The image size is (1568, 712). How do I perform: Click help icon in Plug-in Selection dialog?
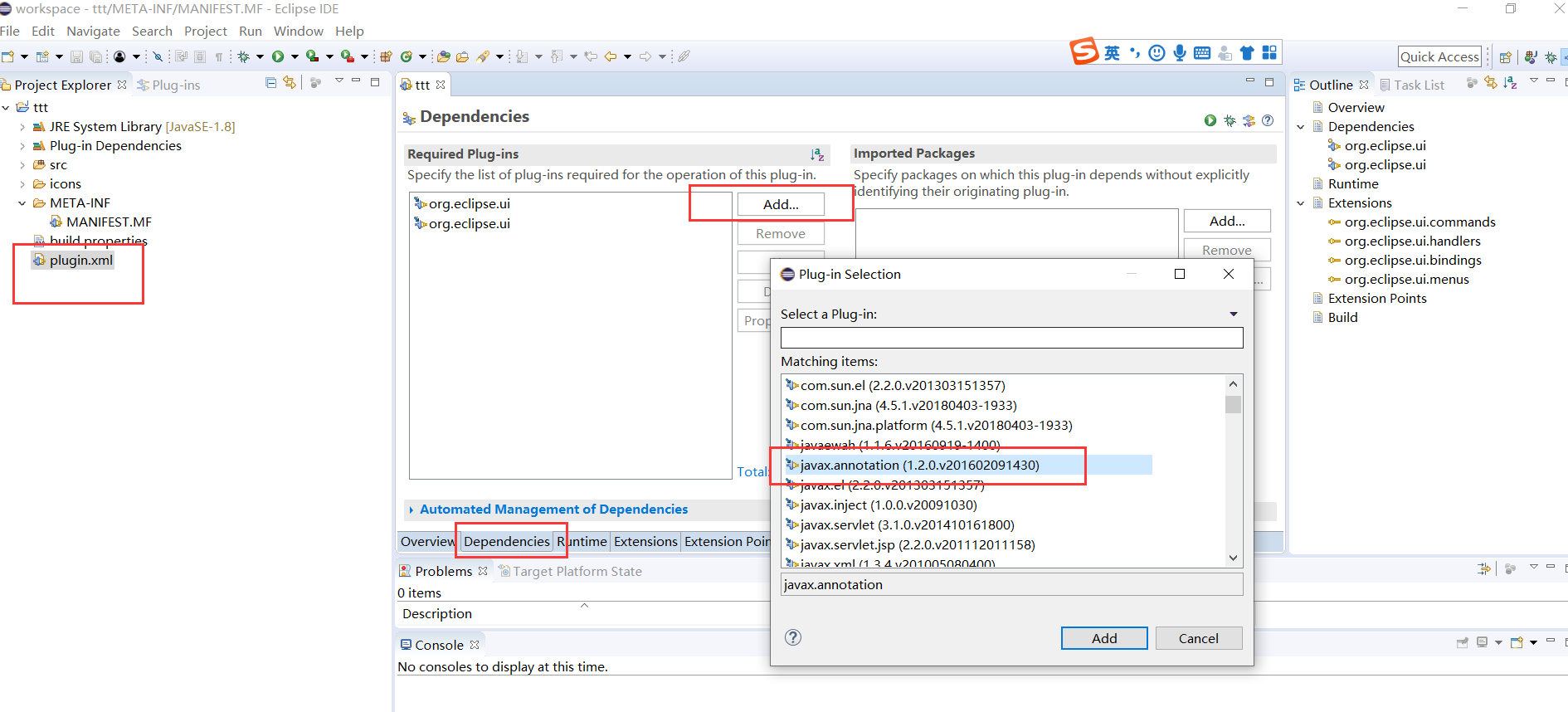[793, 637]
